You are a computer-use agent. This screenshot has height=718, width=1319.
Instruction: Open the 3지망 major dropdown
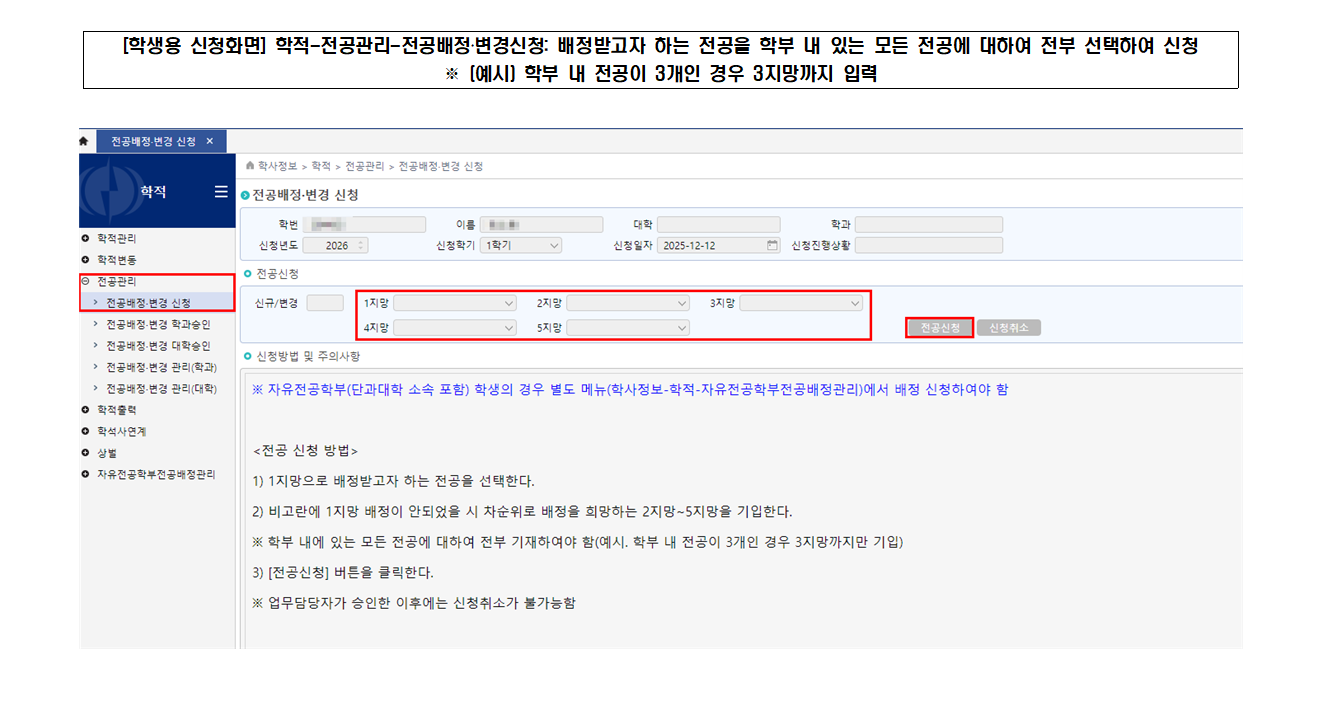click(x=801, y=303)
